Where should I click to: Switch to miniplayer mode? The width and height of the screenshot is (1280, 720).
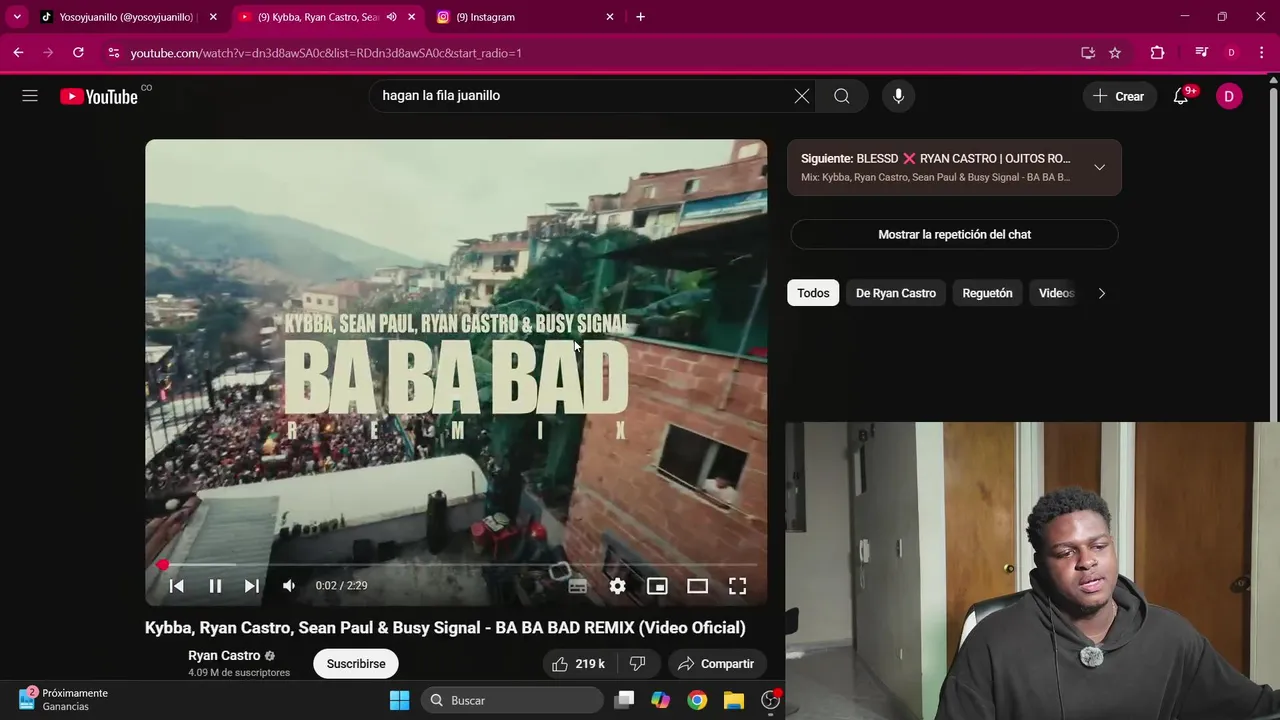[x=657, y=586]
